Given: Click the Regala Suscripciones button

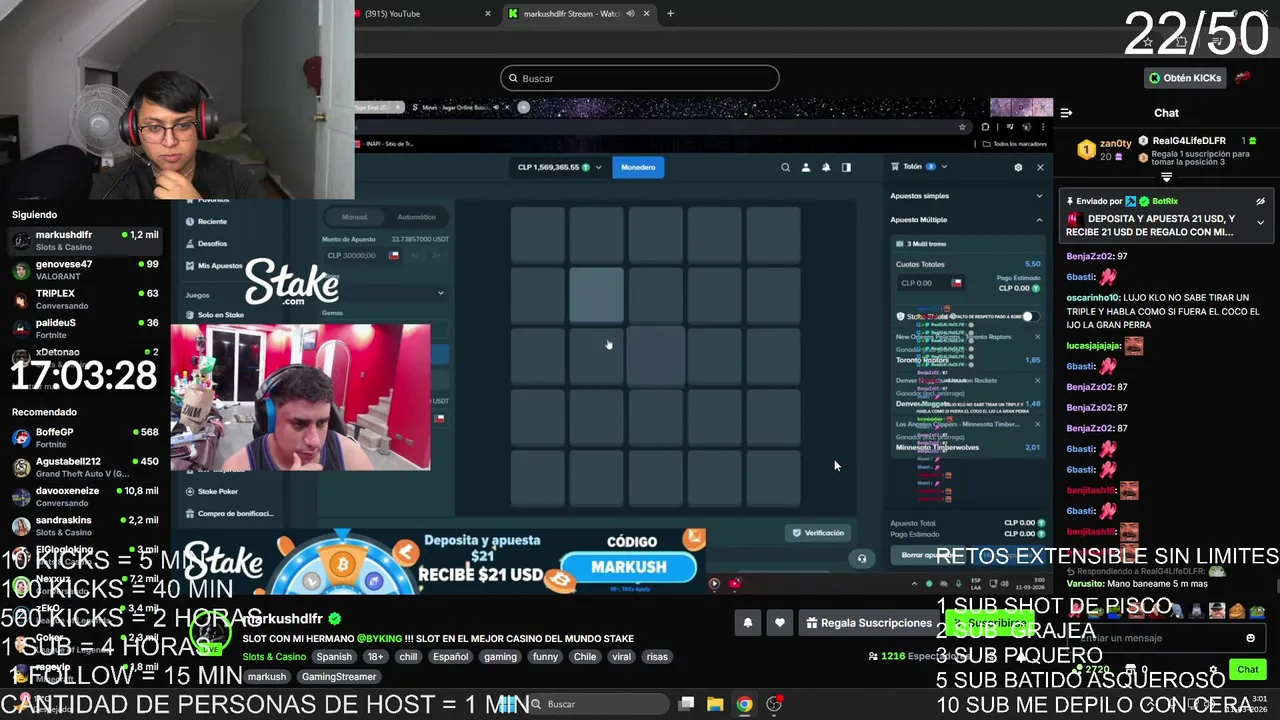Looking at the screenshot, I should [x=869, y=623].
